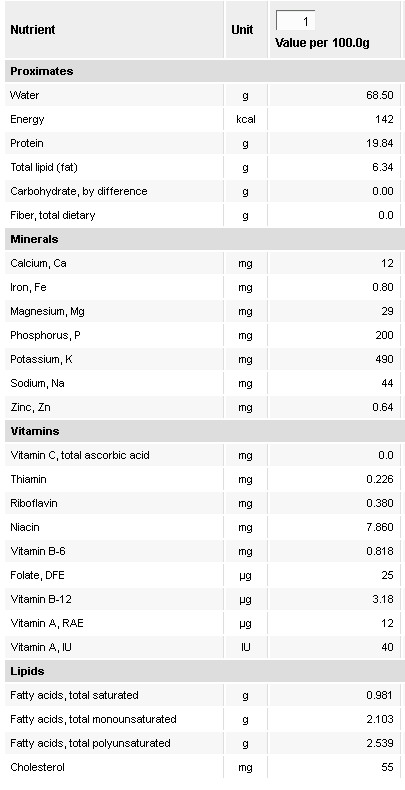Click the Total lipid (fat) row
The width and height of the screenshot is (405, 790).
pos(202,167)
